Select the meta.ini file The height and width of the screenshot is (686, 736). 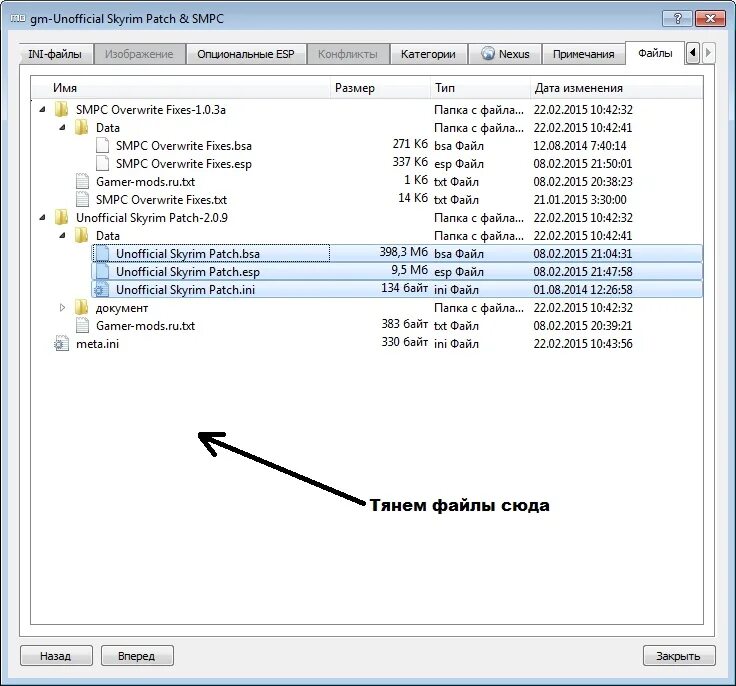[x=98, y=344]
